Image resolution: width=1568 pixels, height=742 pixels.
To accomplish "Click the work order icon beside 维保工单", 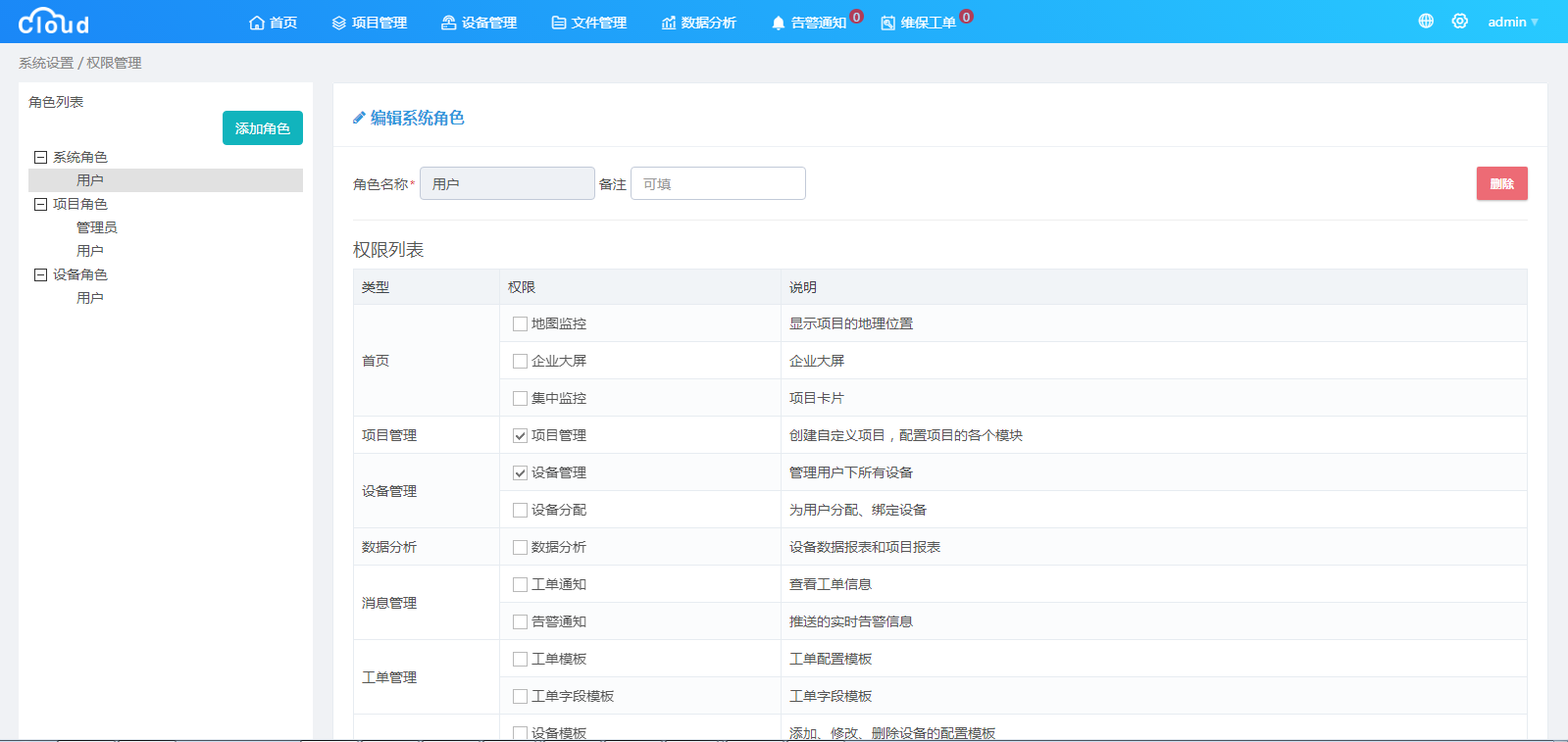I will click(888, 23).
